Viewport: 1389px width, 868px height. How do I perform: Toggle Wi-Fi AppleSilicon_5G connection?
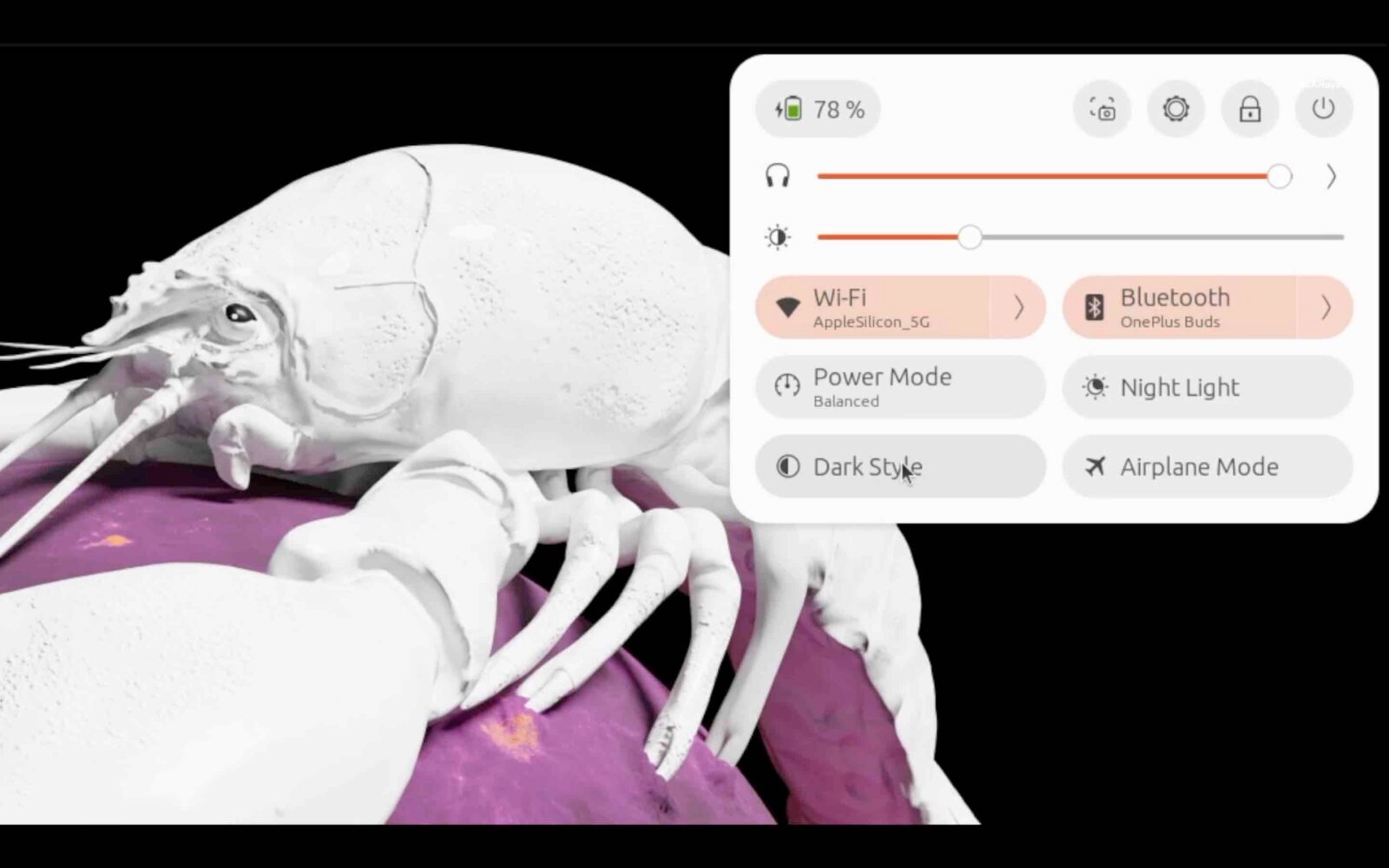[872, 307]
